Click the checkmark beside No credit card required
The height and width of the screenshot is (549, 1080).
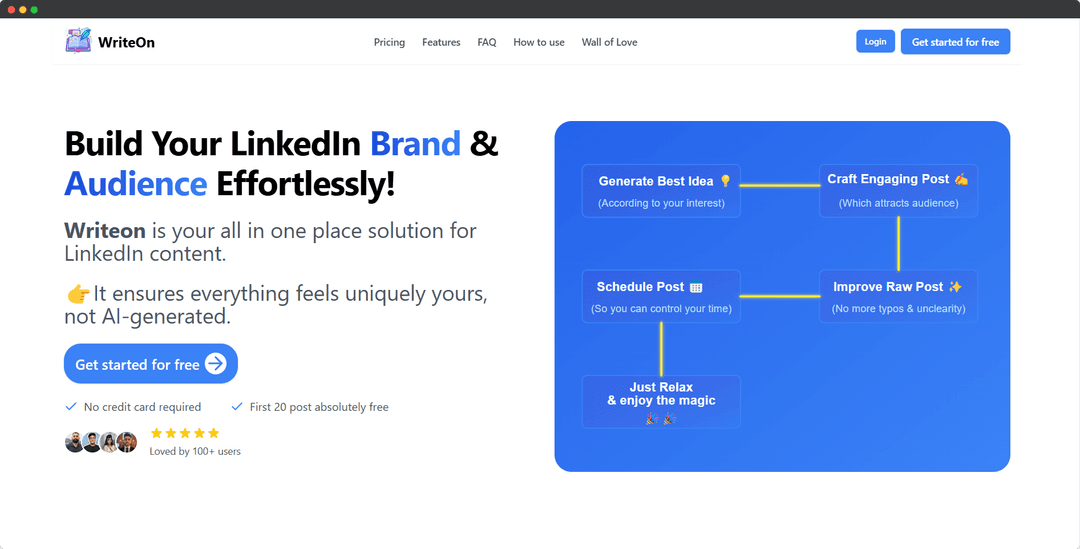[70, 407]
